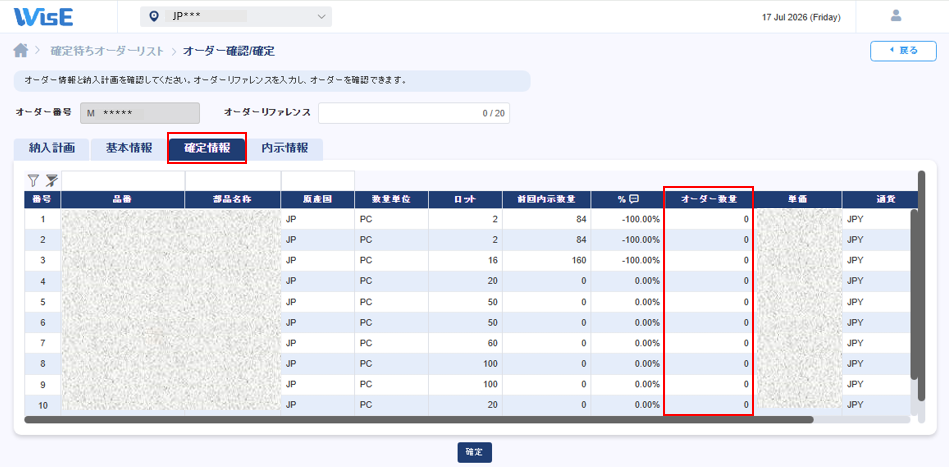Open the 基本情報 tab
This screenshot has height=467, width=949.
129,149
